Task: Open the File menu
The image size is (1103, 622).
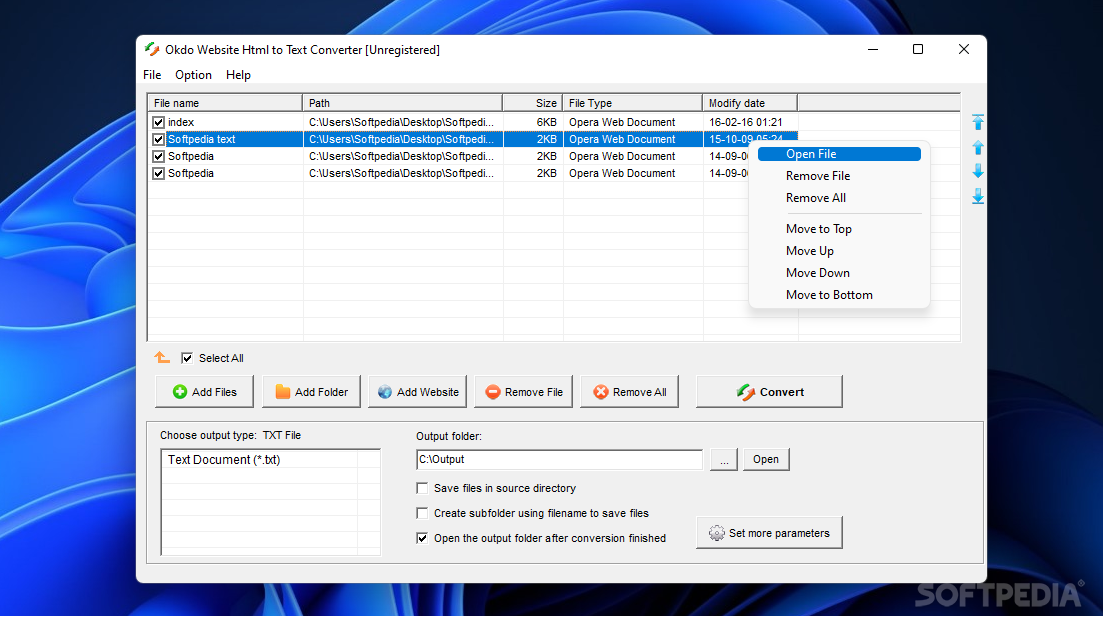Action: (152, 75)
